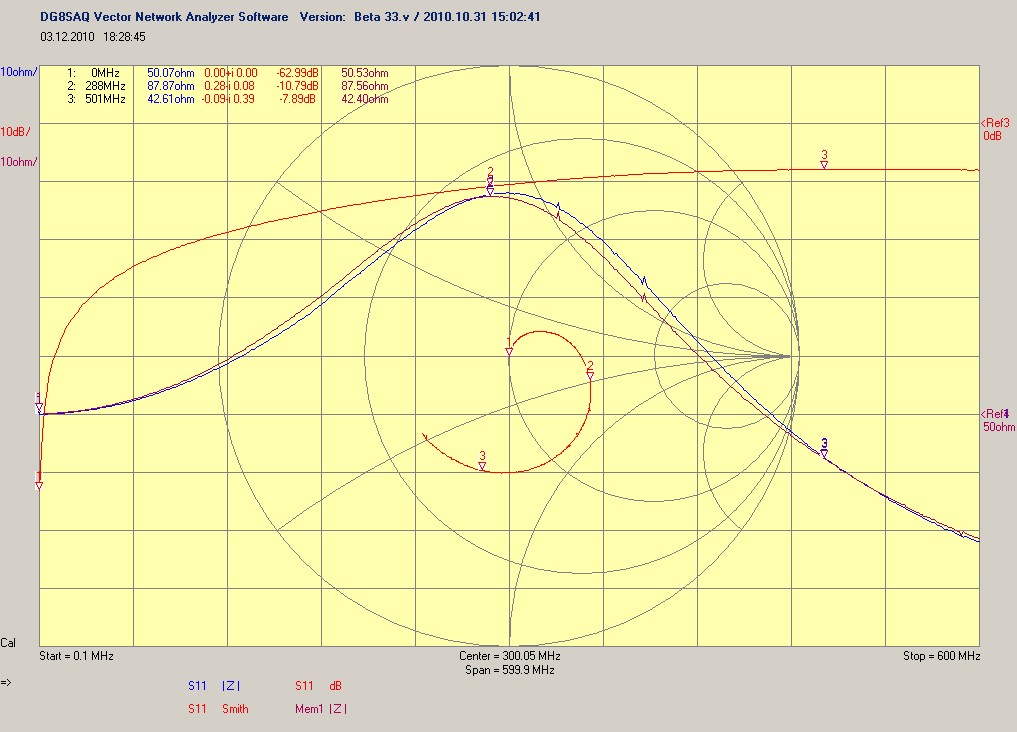Image resolution: width=1017 pixels, height=732 pixels.
Task: Click the 0.28-i 0.08 Smith value
Action: (x=230, y=86)
